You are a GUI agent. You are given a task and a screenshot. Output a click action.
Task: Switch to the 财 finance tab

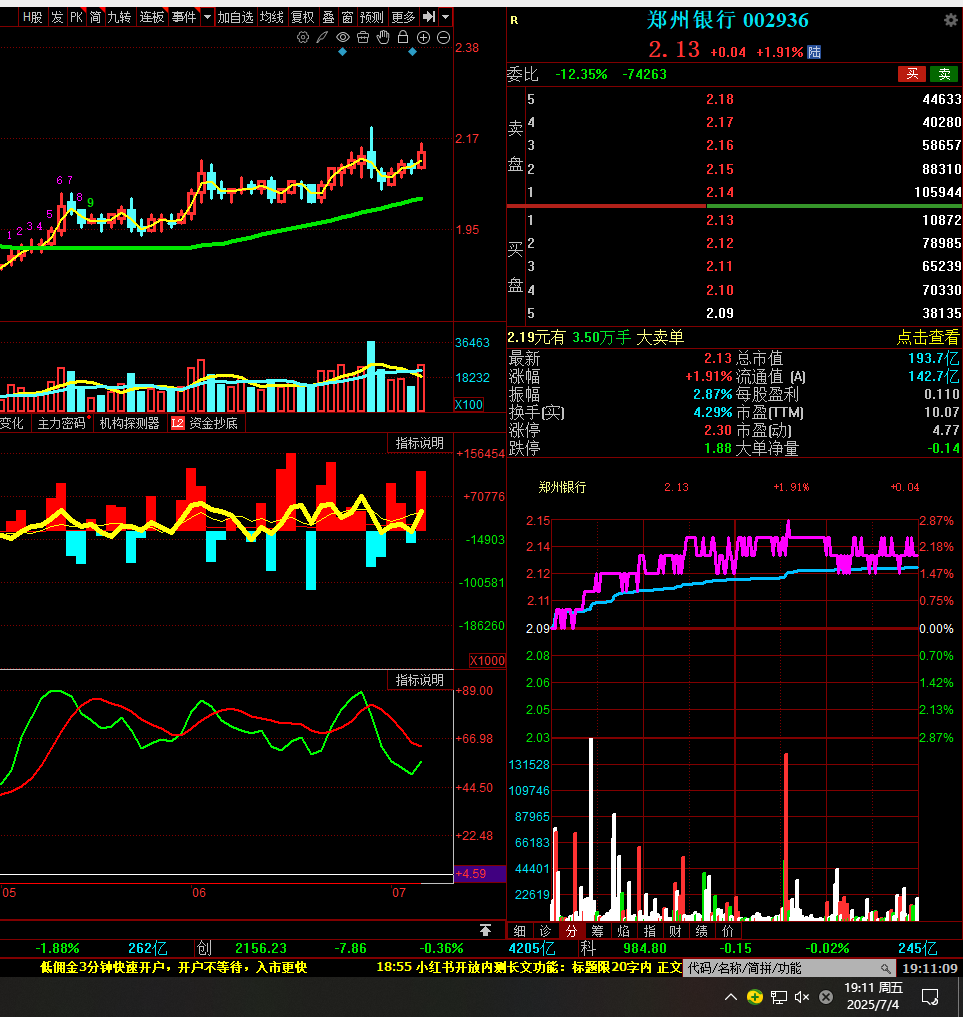pyautogui.click(x=675, y=931)
